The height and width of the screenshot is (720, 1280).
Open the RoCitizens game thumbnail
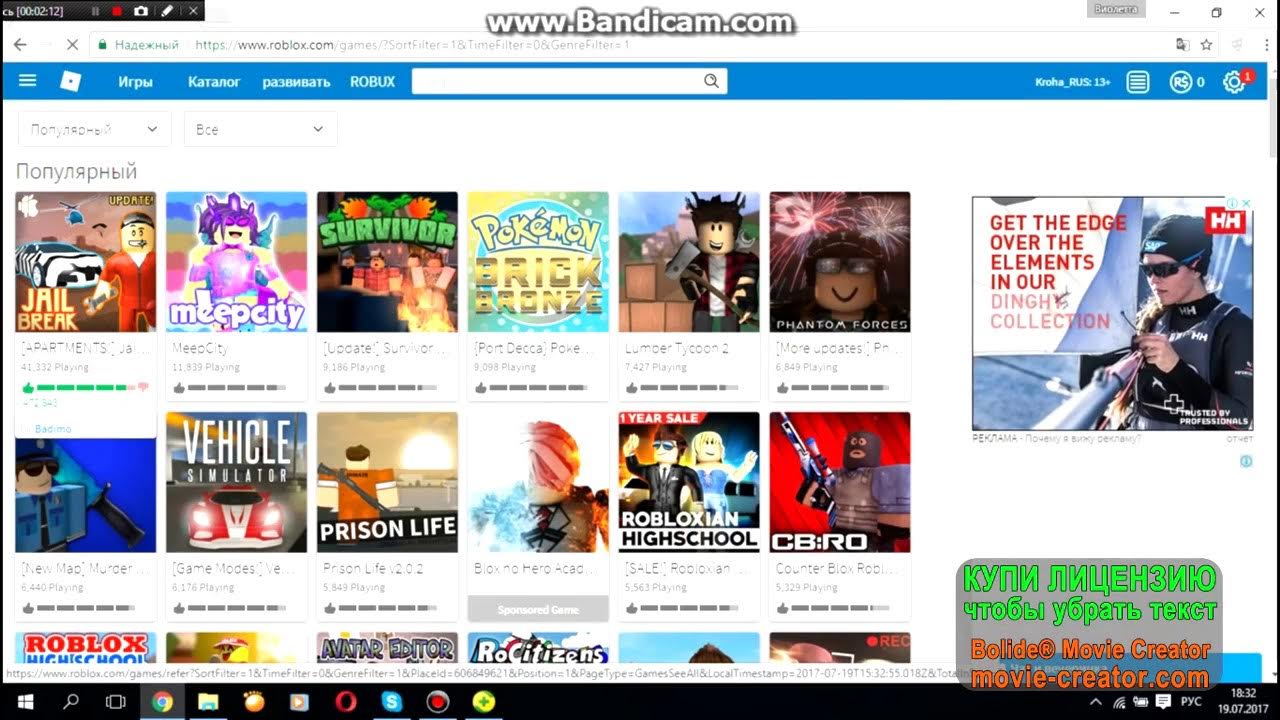coord(538,649)
